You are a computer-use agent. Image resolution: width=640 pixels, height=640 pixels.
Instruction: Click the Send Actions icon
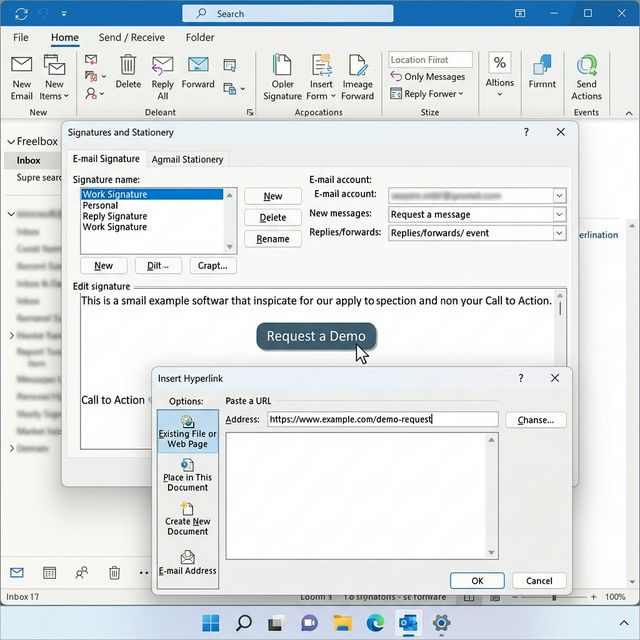(587, 65)
